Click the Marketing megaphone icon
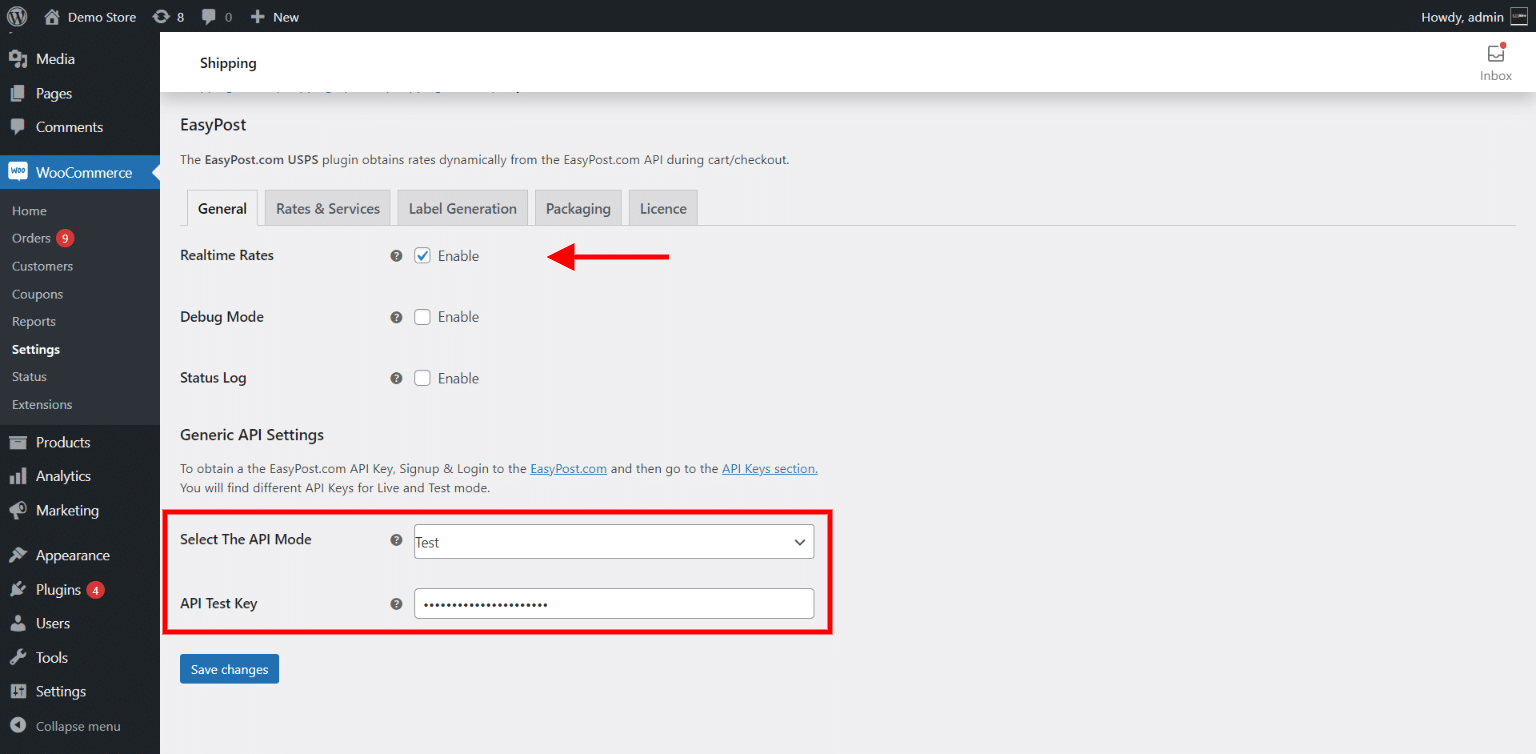1536x754 pixels. [18, 510]
